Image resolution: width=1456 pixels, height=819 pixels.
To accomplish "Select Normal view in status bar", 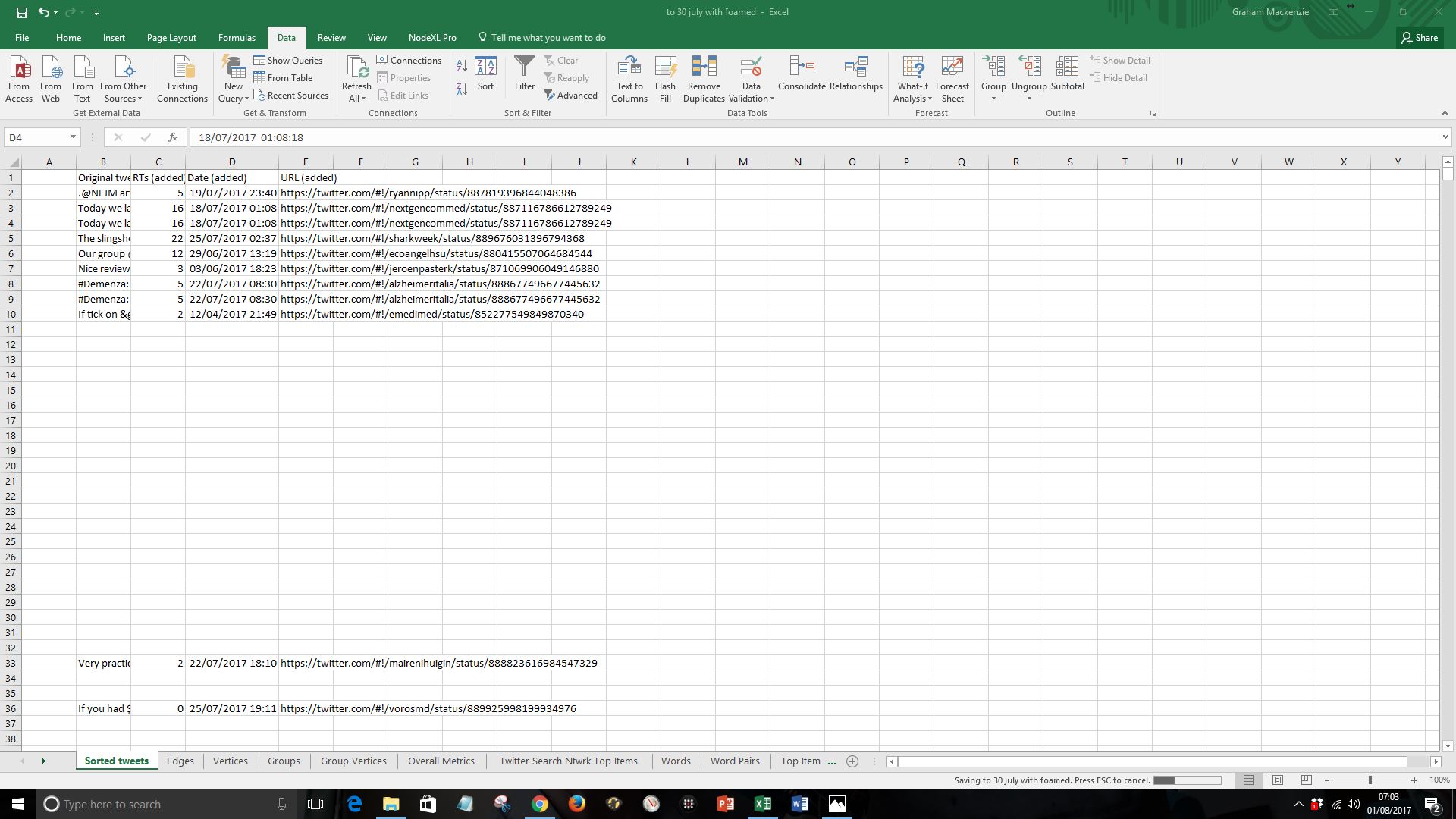I will [1248, 780].
